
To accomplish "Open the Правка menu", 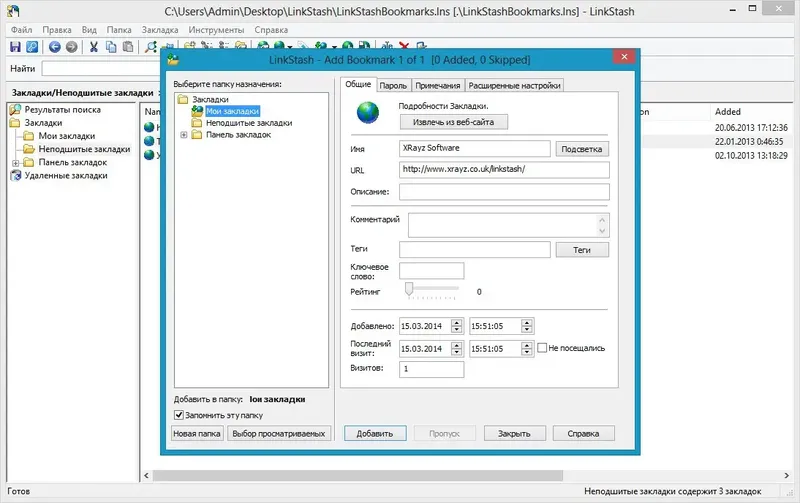I will coord(57,30).
